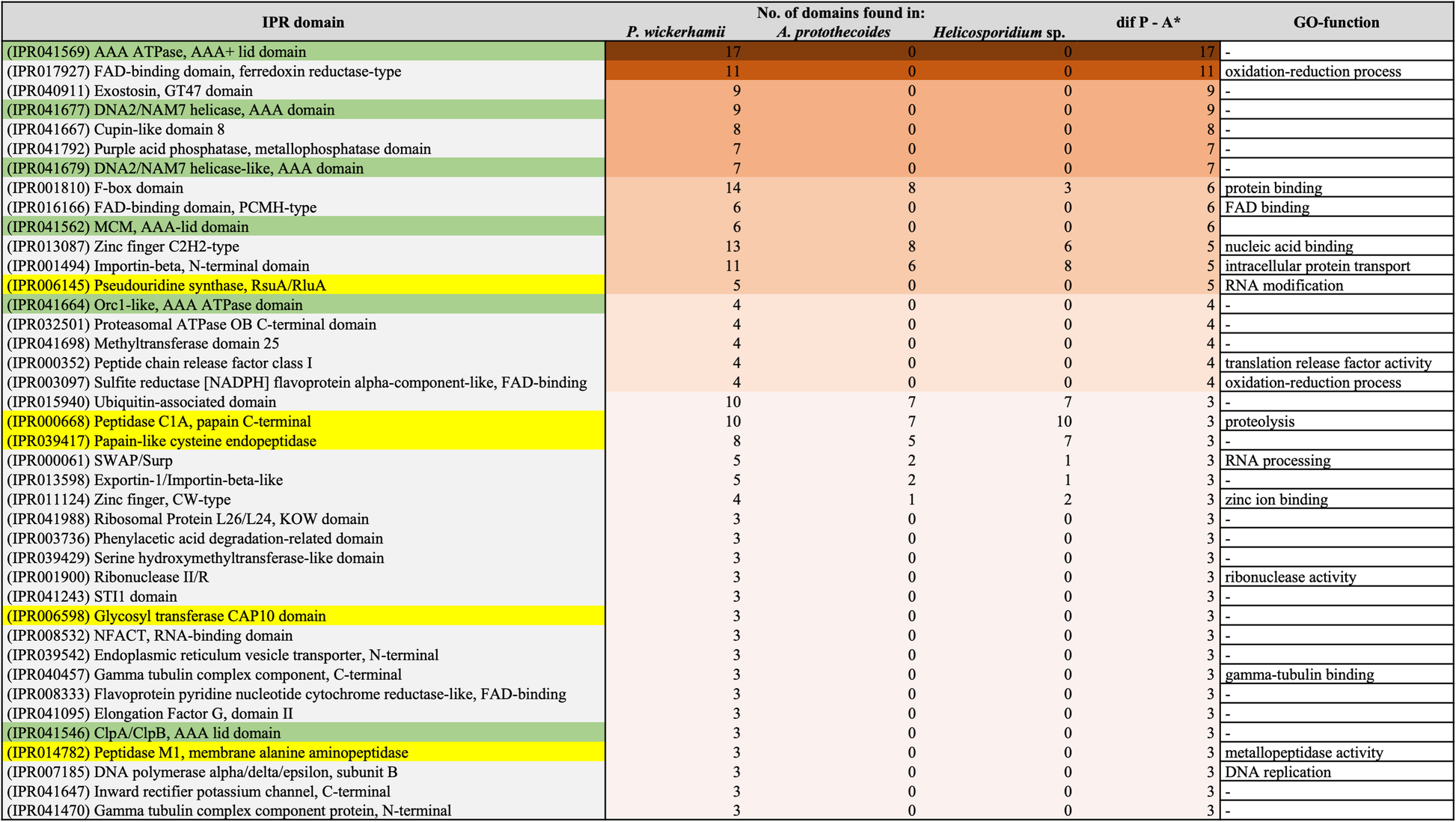Select the IPR041569 AAA ATPase row label
Image resolution: width=1456 pixels, height=822 pixels.
coord(304,52)
